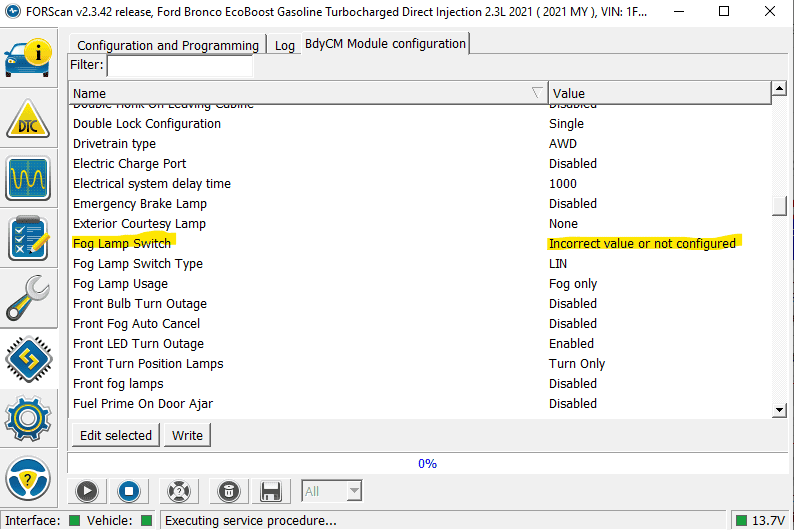Open the steering wheel help section
794x530 pixels.
pyautogui.click(x=28, y=478)
